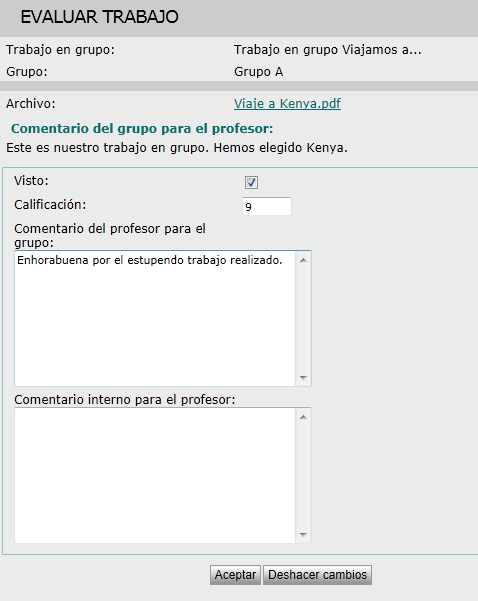Image resolution: width=478 pixels, height=601 pixels.
Task: Click the Calificación input field
Action: (267, 206)
